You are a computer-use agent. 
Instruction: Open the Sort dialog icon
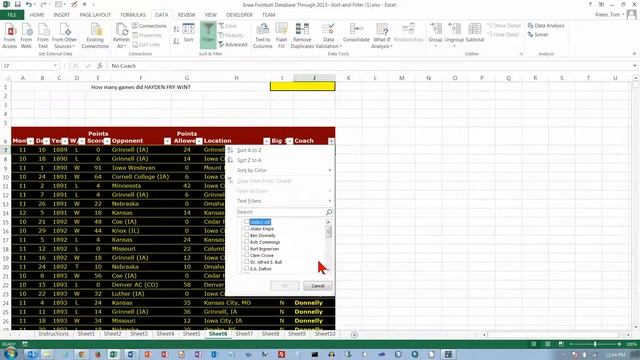(x=188, y=33)
